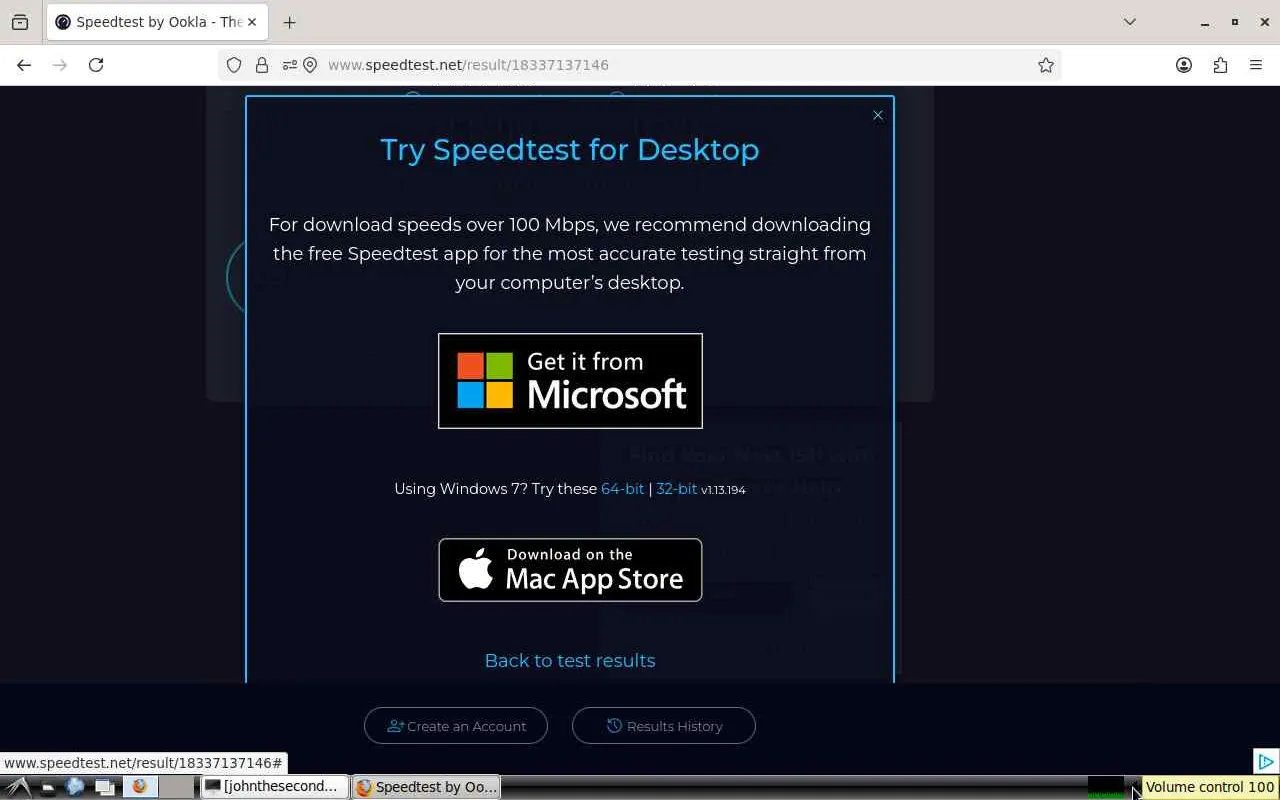This screenshot has width=1280, height=800.
Task: Switch to the Firefox desktop pager workspace
Action: pos(141,787)
